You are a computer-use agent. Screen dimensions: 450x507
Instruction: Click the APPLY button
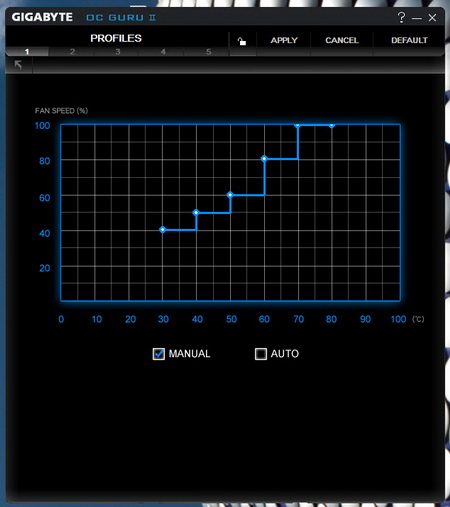(x=284, y=40)
